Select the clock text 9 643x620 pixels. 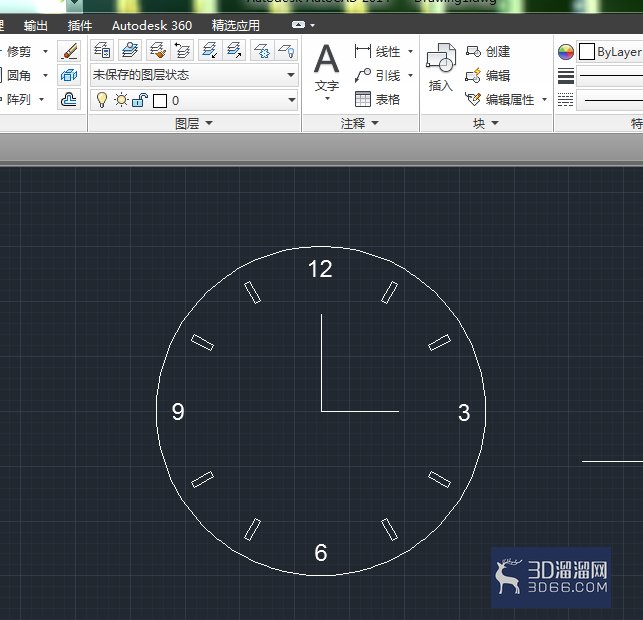click(x=178, y=411)
